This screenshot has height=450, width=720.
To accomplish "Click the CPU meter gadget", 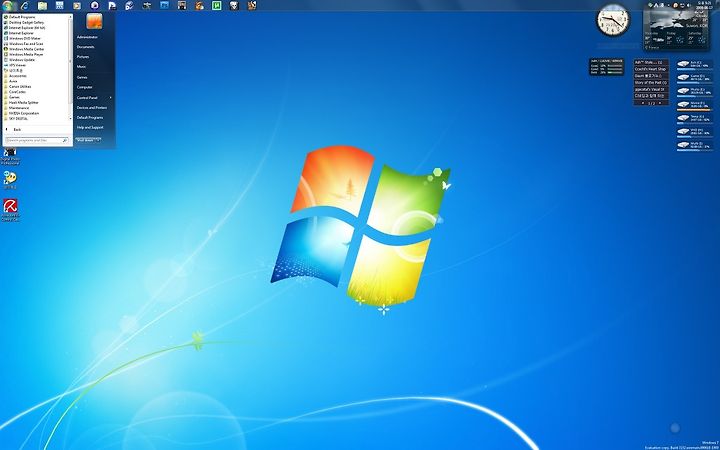I will pos(606,67).
